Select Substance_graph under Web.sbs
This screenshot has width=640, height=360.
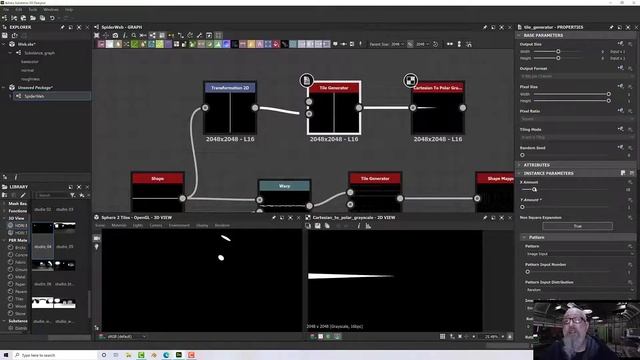tap(39, 53)
